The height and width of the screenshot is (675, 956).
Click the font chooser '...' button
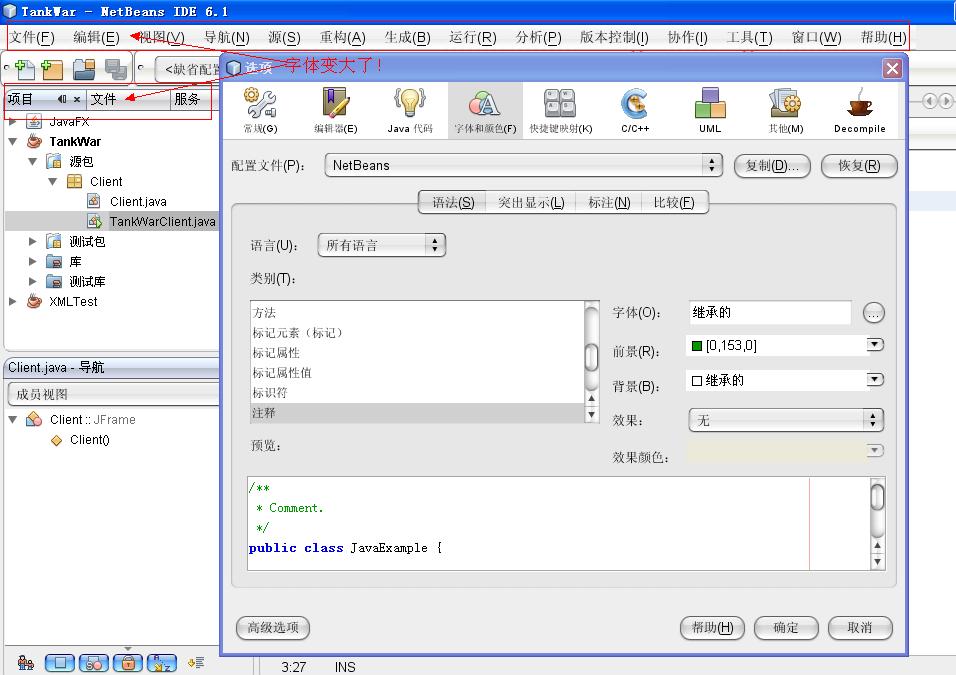(x=874, y=313)
